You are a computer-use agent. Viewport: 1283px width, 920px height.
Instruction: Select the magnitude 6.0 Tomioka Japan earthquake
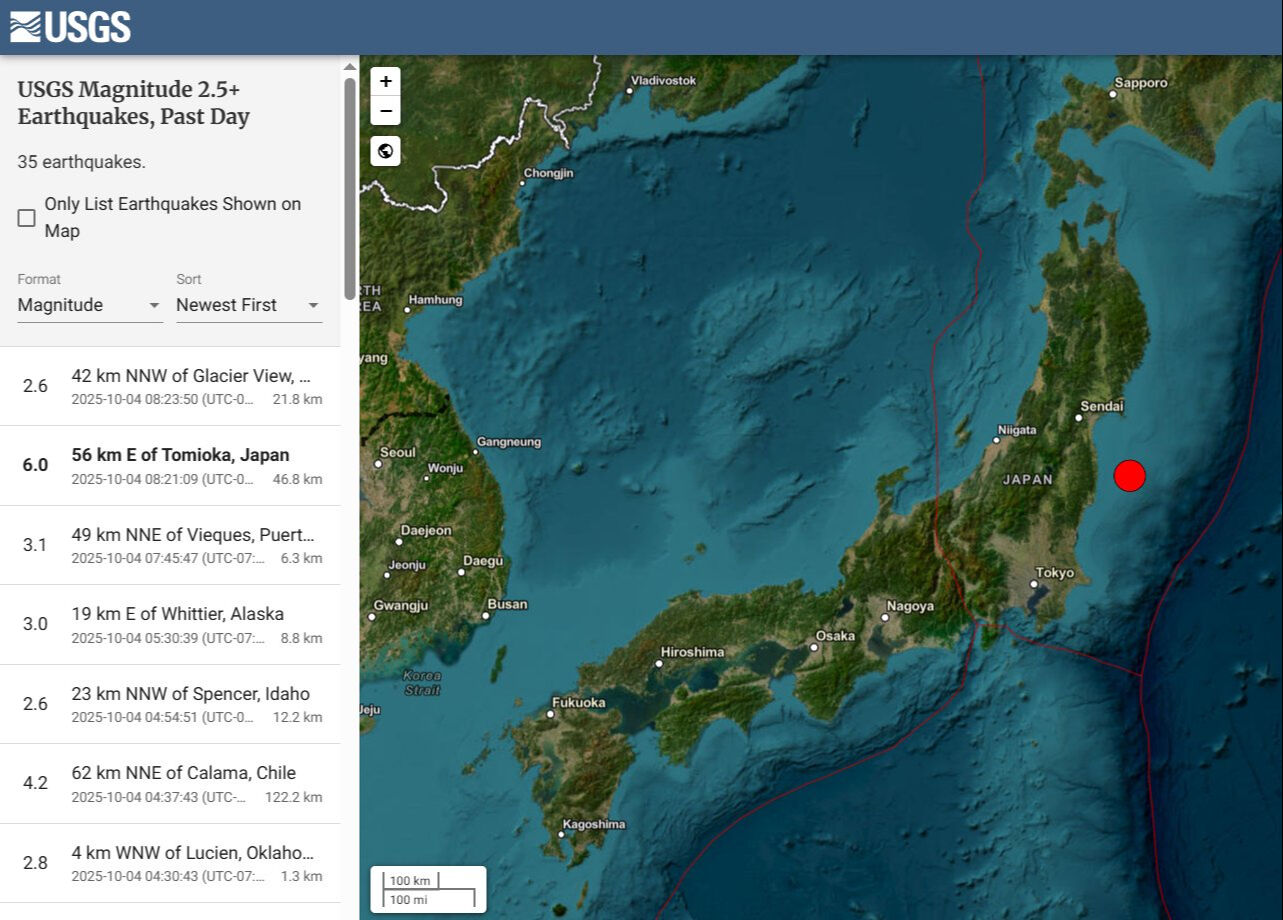click(170, 465)
